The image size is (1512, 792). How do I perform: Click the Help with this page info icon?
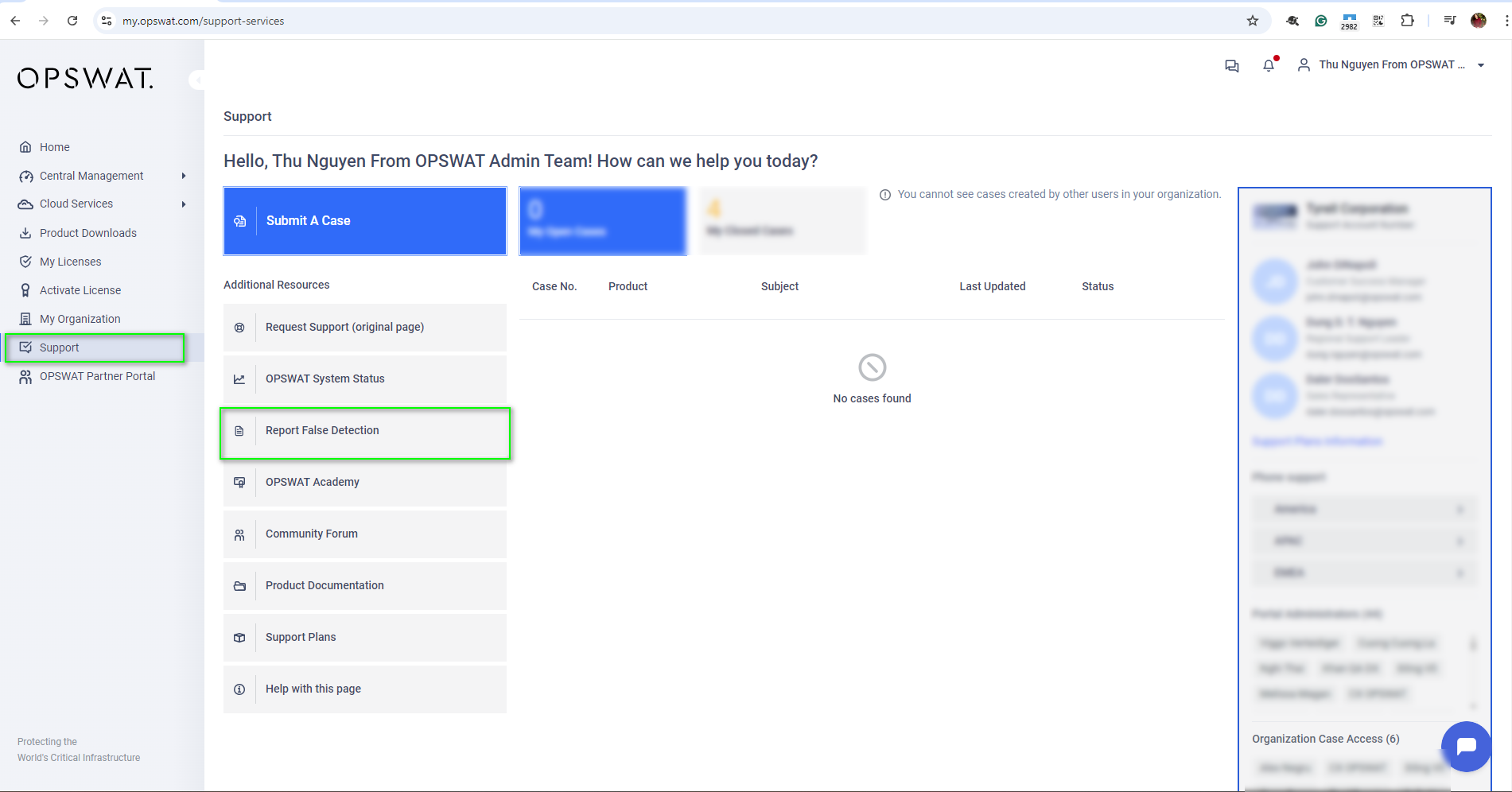point(239,689)
